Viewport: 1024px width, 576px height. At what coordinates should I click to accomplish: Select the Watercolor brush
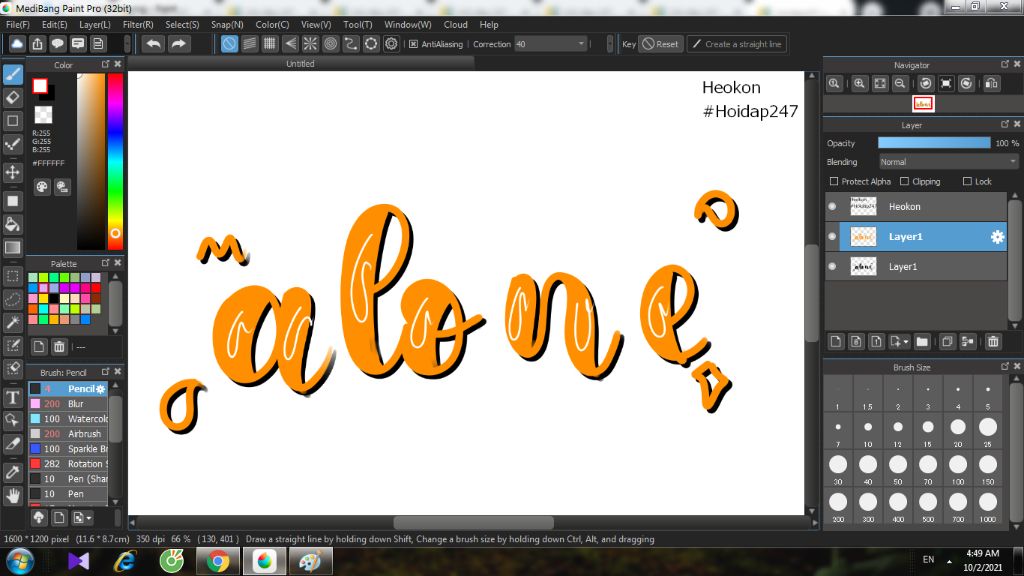click(68, 419)
